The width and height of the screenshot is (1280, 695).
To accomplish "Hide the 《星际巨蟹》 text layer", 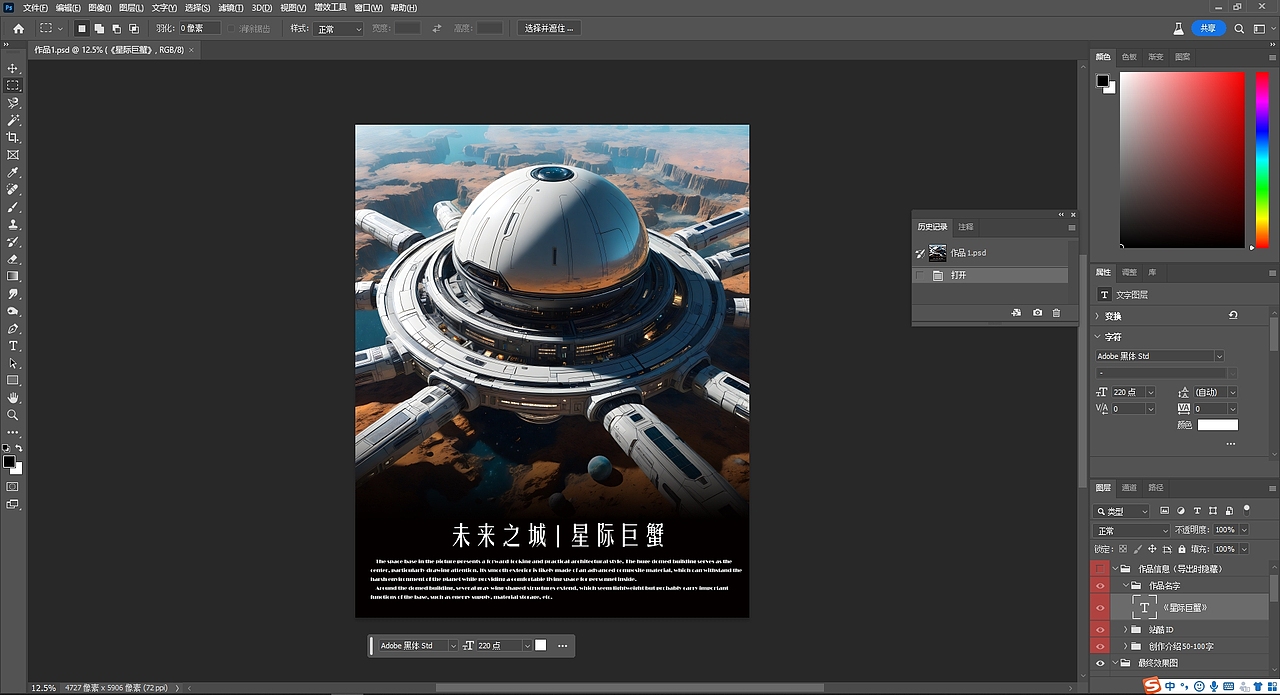I will point(1100,607).
